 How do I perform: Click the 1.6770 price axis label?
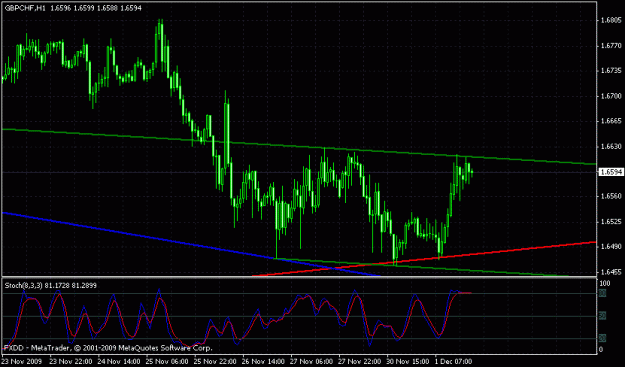pos(611,45)
